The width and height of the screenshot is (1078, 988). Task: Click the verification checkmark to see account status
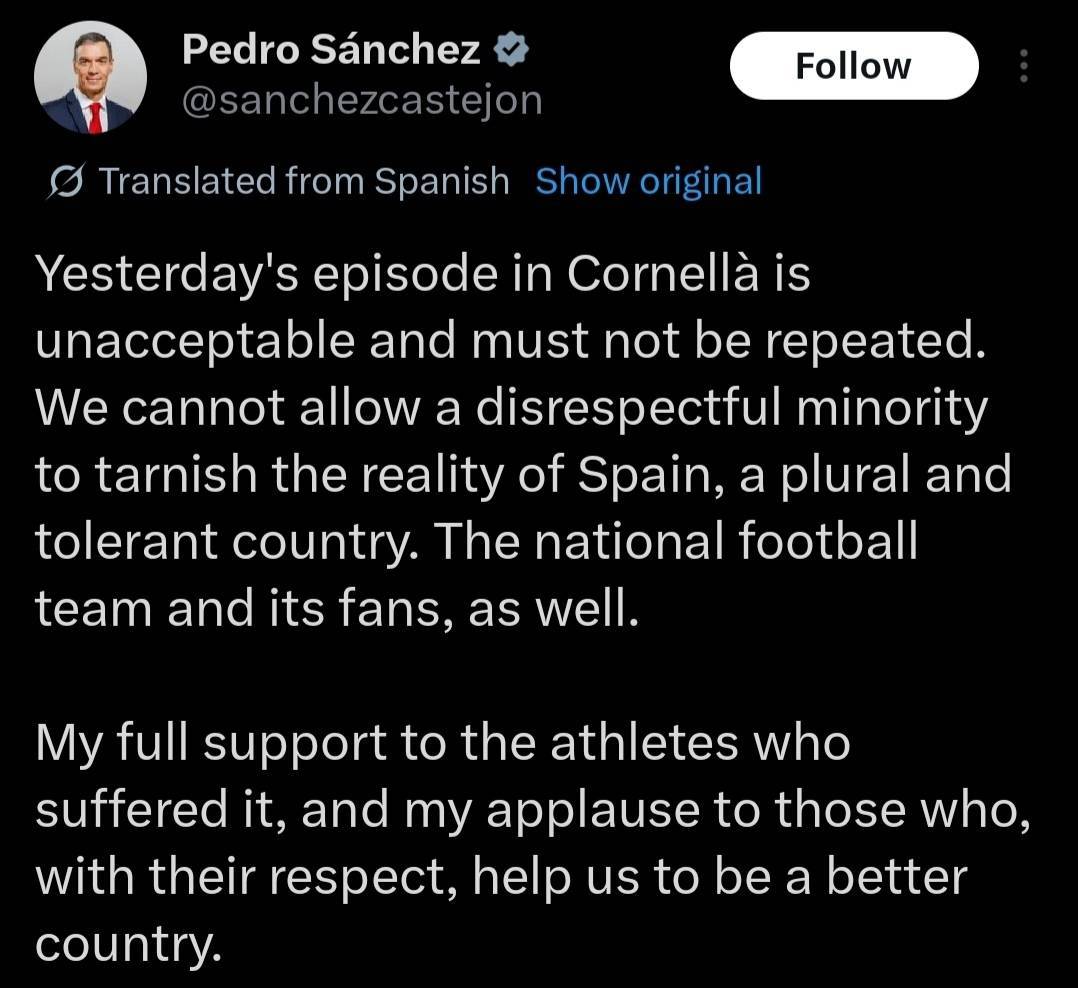(x=513, y=46)
